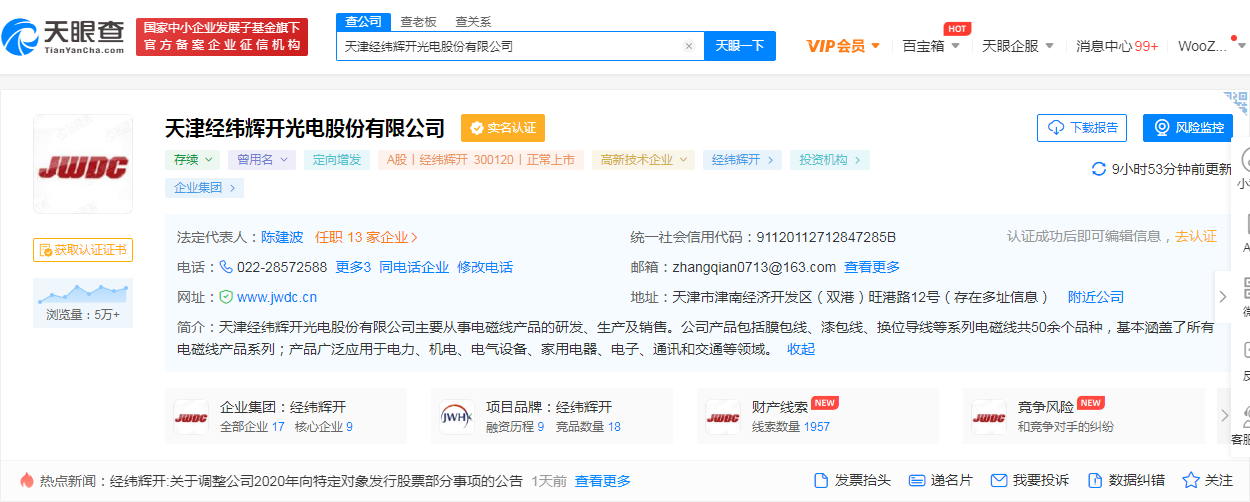This screenshot has height=502, width=1250.
Task: Expand the 百宝箱 menu
Action: pyautogui.click(x=931, y=46)
